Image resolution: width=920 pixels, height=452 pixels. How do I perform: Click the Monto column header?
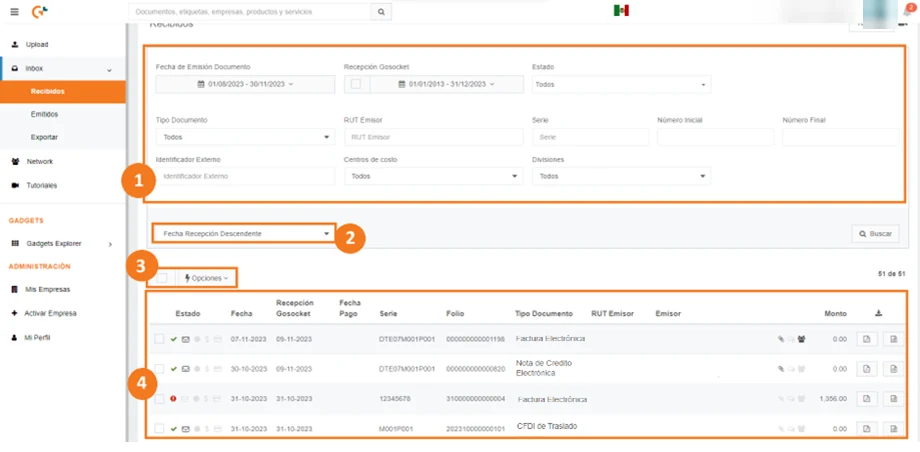point(836,314)
